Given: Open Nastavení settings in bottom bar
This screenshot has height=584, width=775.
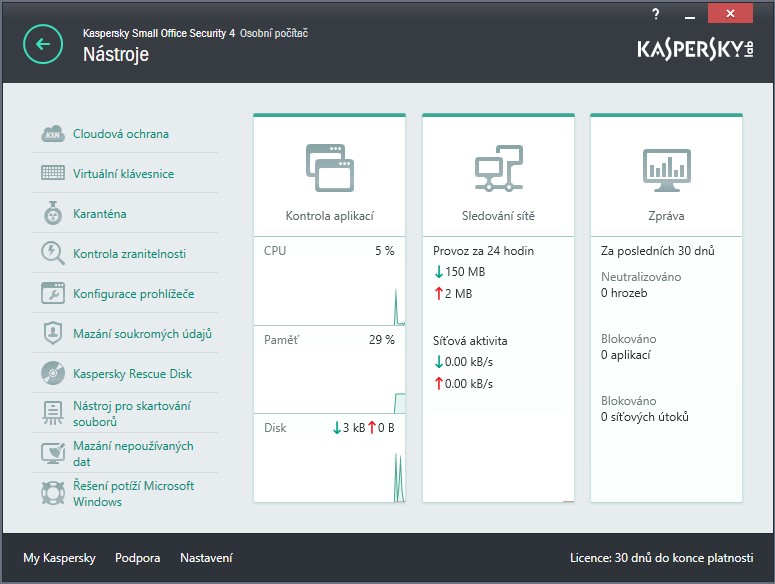Looking at the screenshot, I should [206, 558].
